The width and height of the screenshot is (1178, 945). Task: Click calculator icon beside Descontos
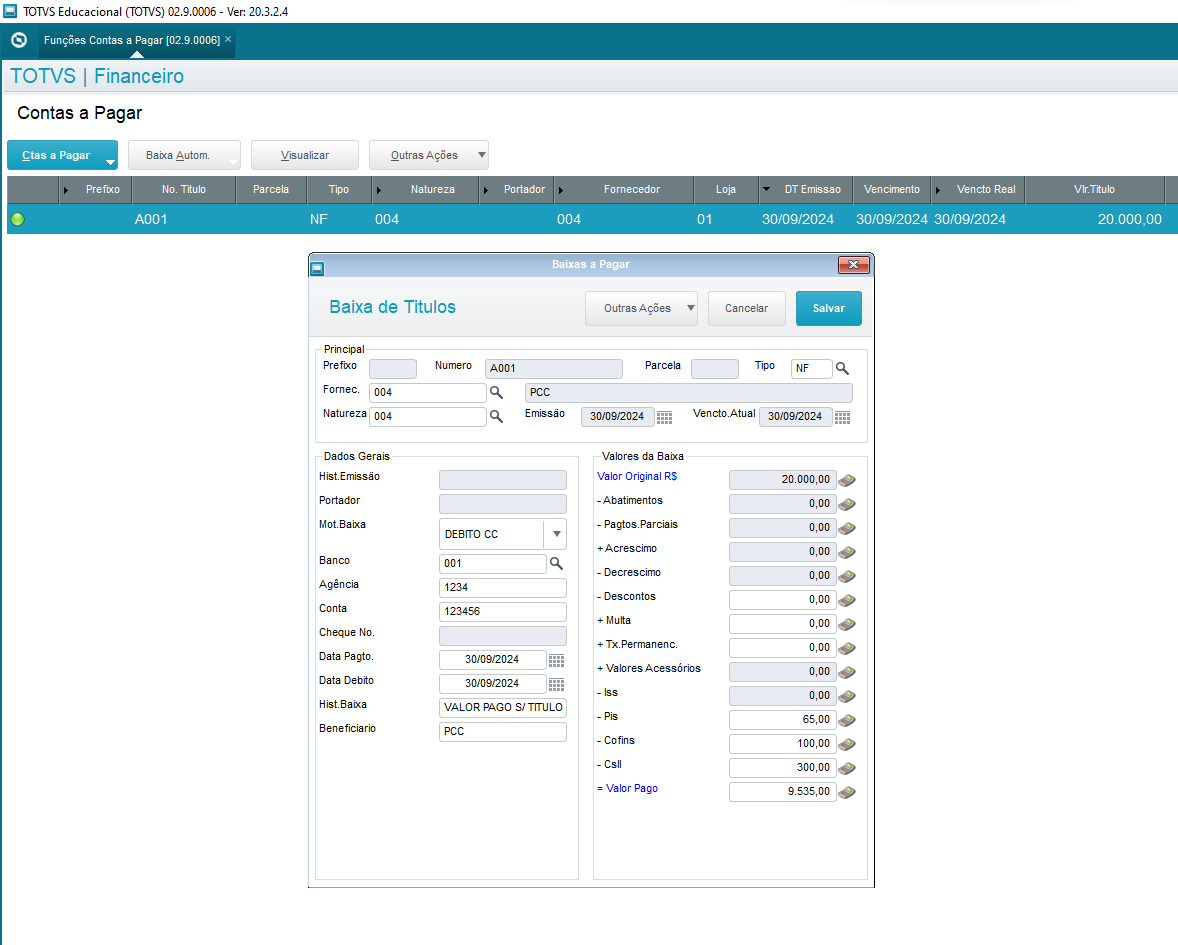tap(847, 600)
